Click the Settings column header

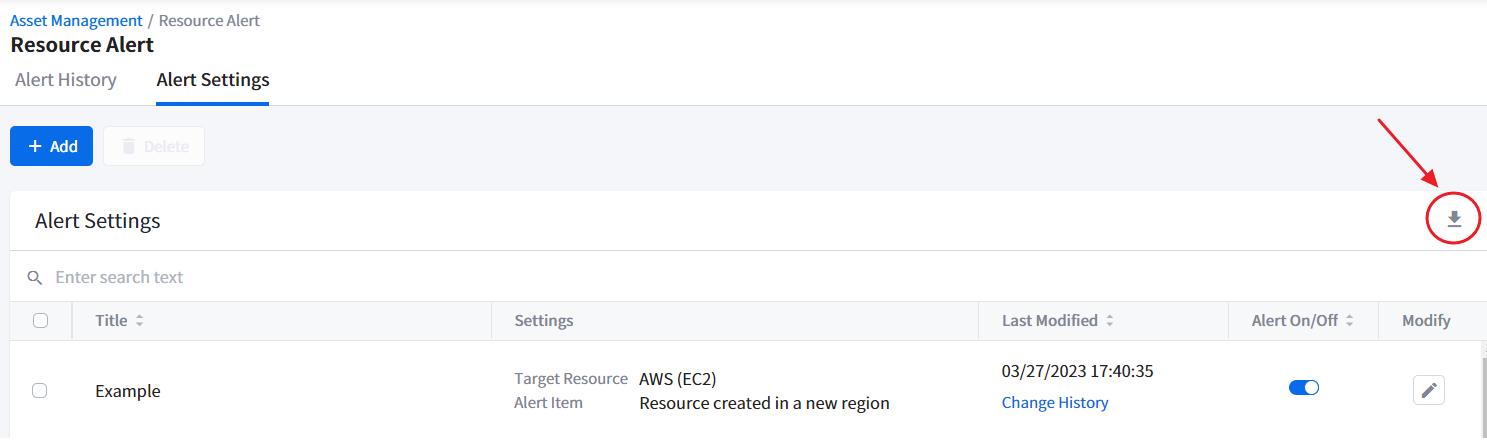[x=544, y=321]
